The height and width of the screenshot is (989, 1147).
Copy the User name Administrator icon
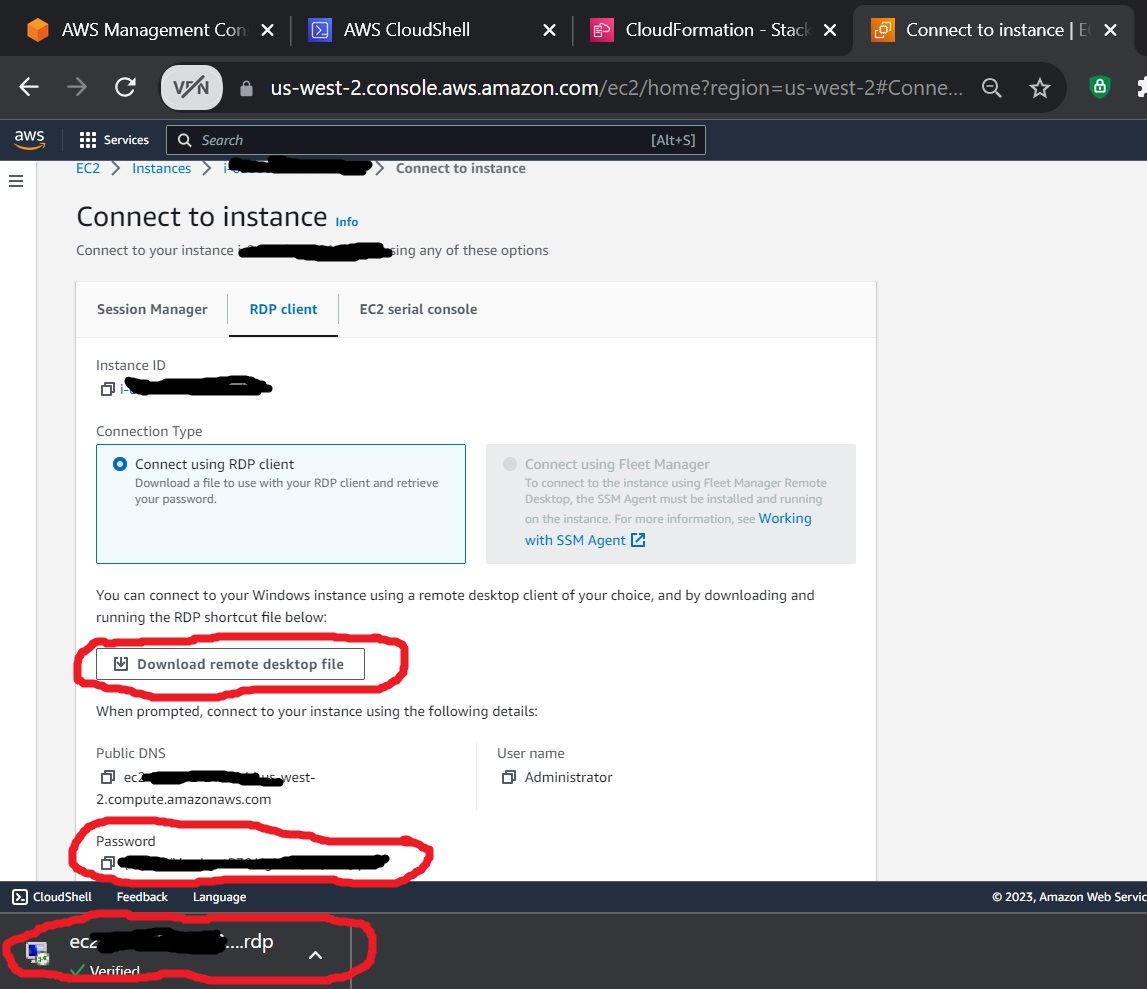tap(508, 777)
